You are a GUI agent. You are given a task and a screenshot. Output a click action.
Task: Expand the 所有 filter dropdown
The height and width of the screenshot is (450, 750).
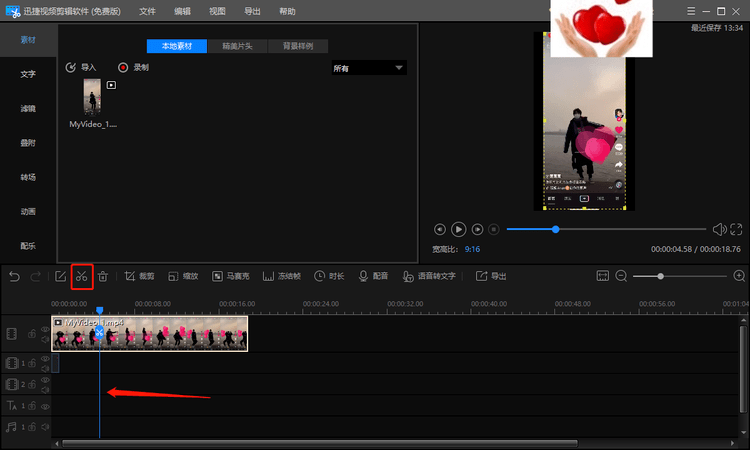point(369,68)
